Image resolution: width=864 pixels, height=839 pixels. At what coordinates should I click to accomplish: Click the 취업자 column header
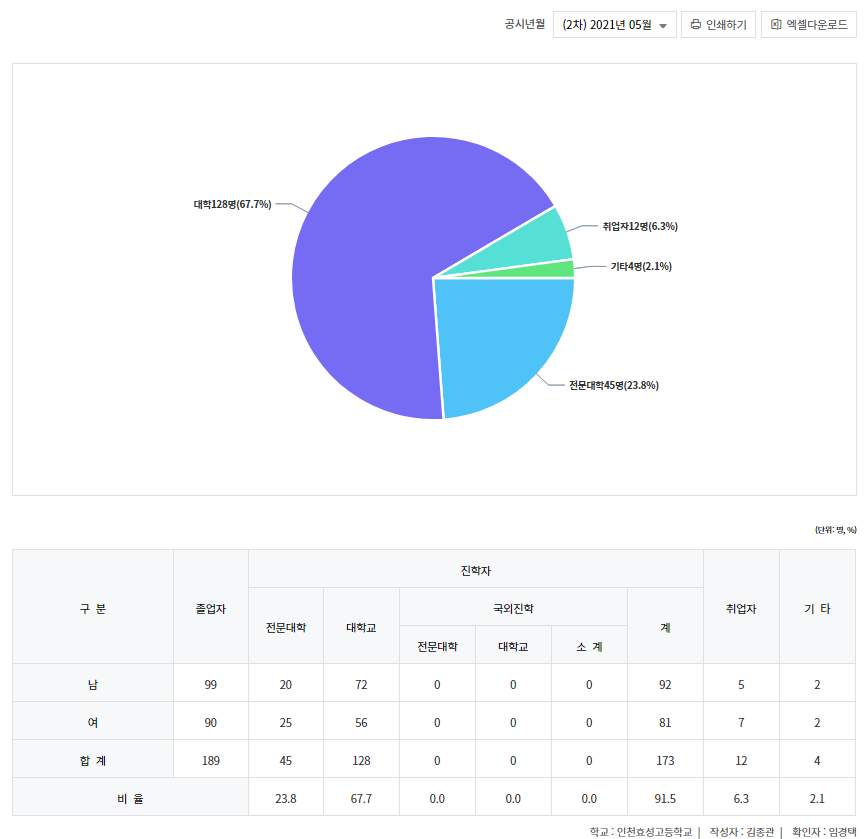tap(741, 607)
